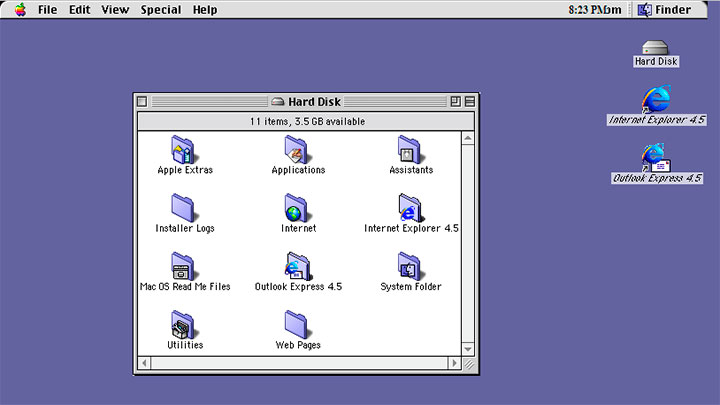
Task: Click the horizontal scrollbar left arrow
Action: coord(144,363)
